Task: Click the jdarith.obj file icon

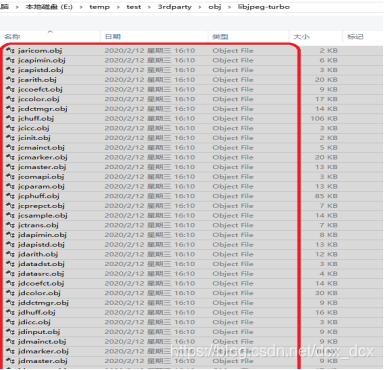Action: tap(10, 254)
